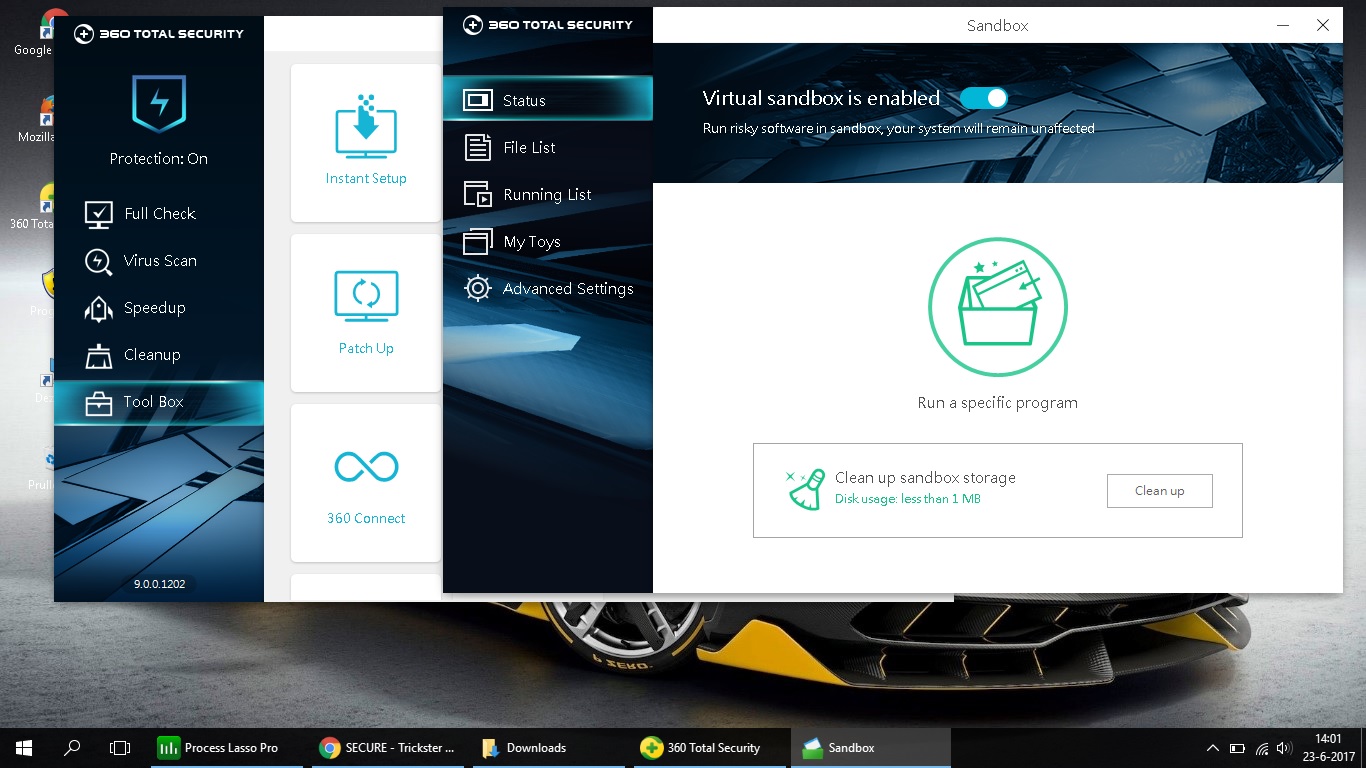1366x768 pixels.
Task: Click the Sandbox window title text
Action: coord(997,25)
